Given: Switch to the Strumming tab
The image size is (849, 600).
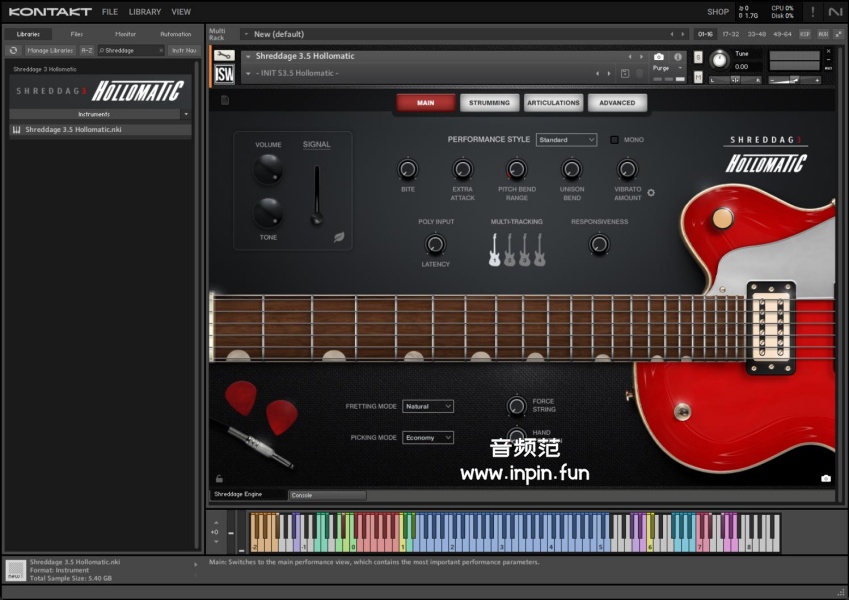Looking at the screenshot, I should [490, 102].
